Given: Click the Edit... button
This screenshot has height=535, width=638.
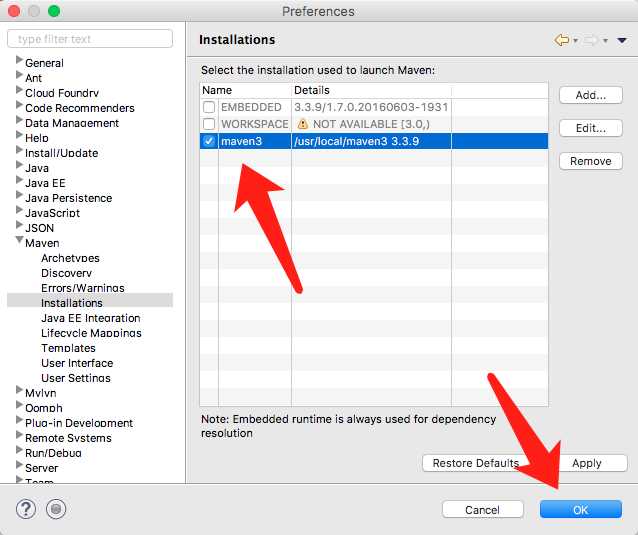Looking at the screenshot, I should point(591,128).
